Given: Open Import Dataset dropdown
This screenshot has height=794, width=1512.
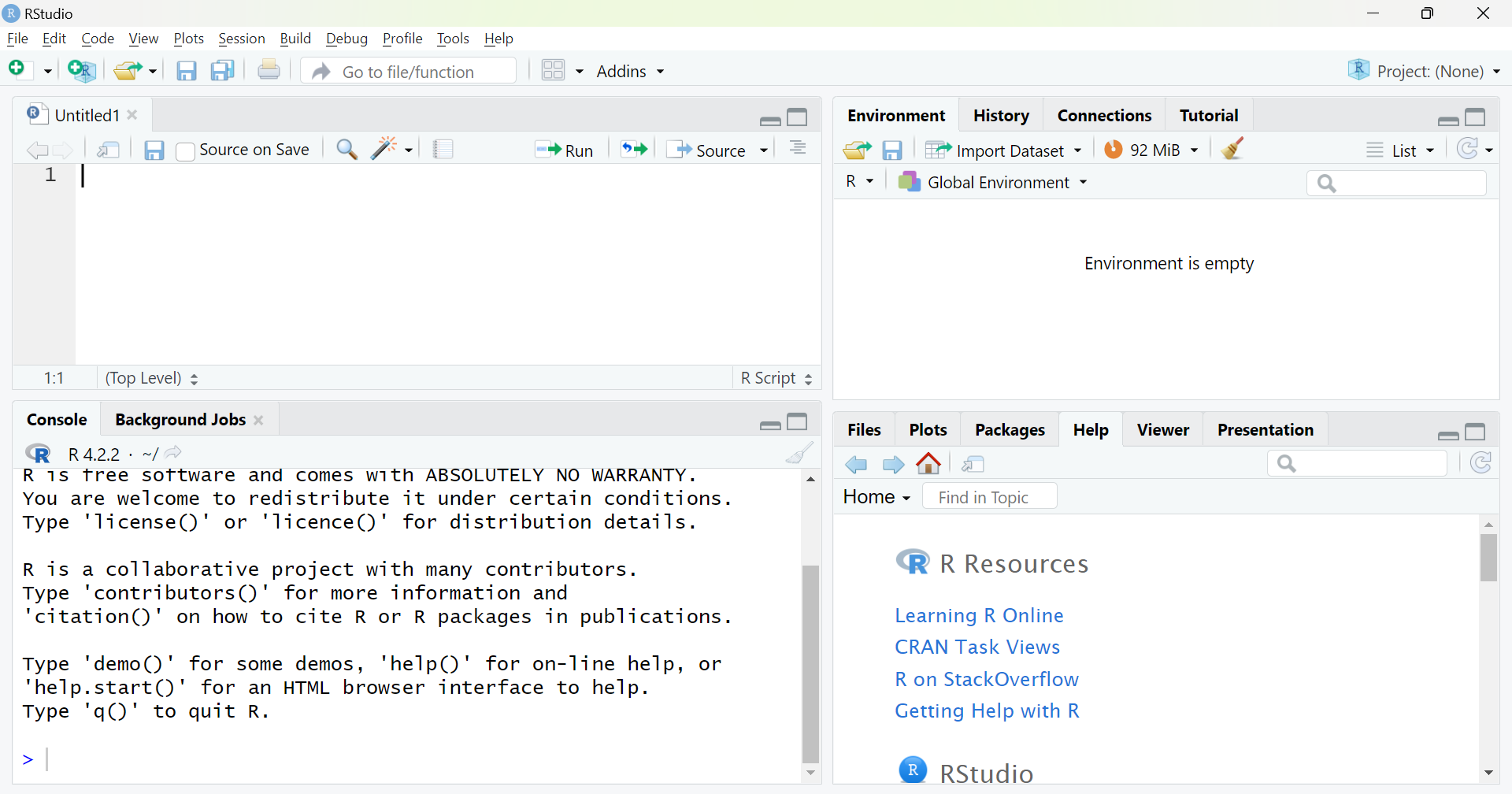Looking at the screenshot, I should (x=1003, y=150).
